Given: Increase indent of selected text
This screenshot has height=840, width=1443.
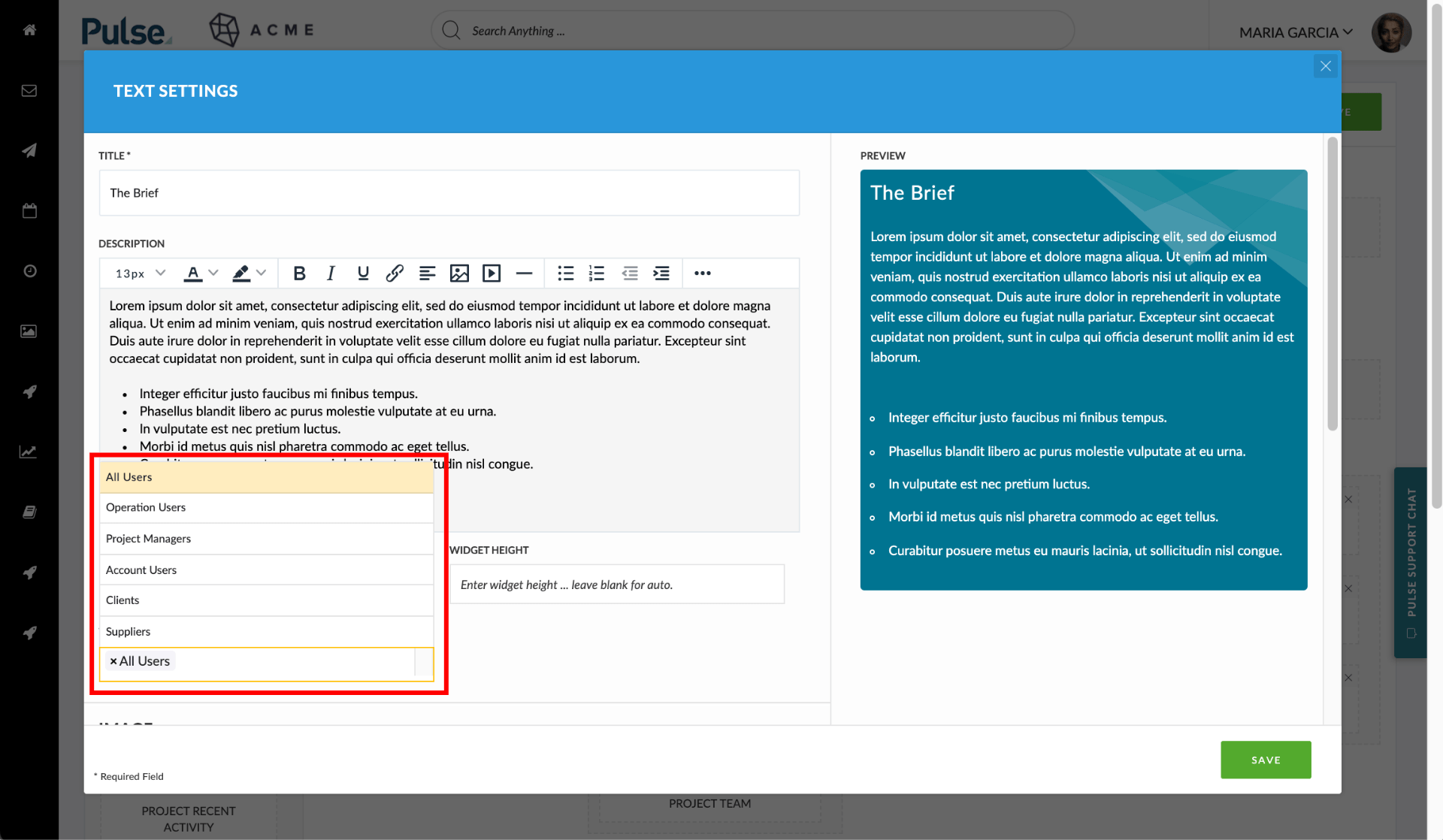Looking at the screenshot, I should 661,273.
